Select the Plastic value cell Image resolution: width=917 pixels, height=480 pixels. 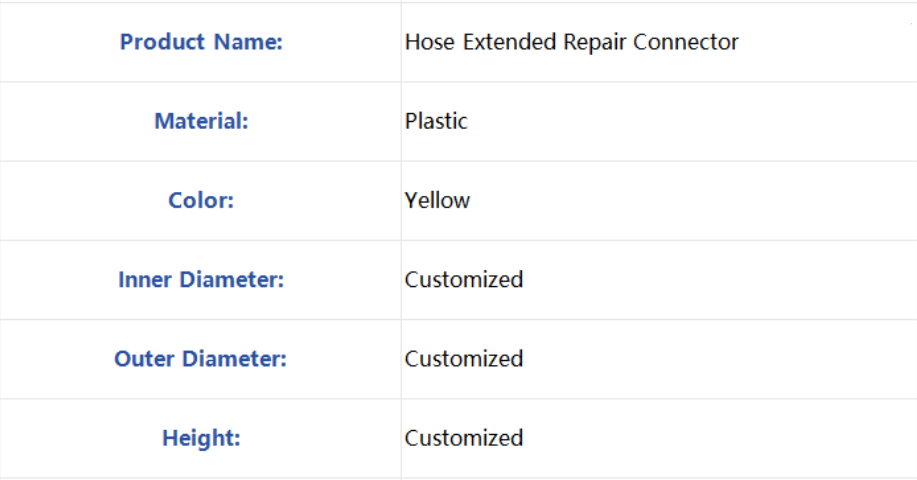click(659, 122)
